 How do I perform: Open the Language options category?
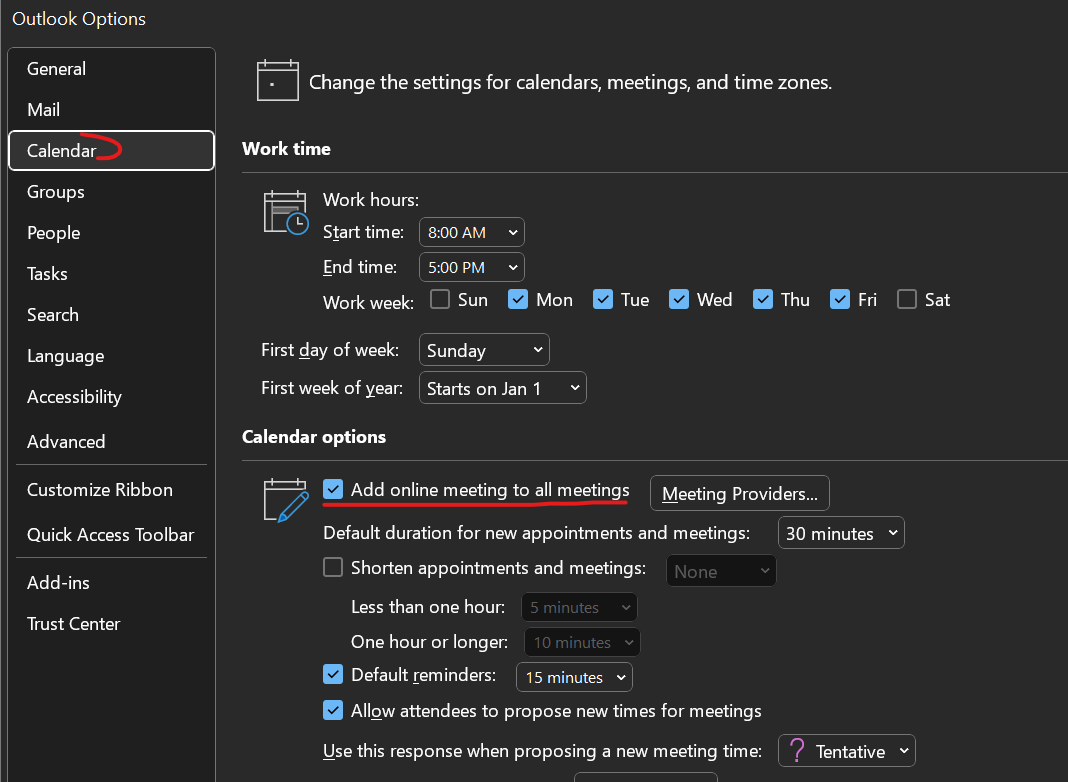[111, 356]
